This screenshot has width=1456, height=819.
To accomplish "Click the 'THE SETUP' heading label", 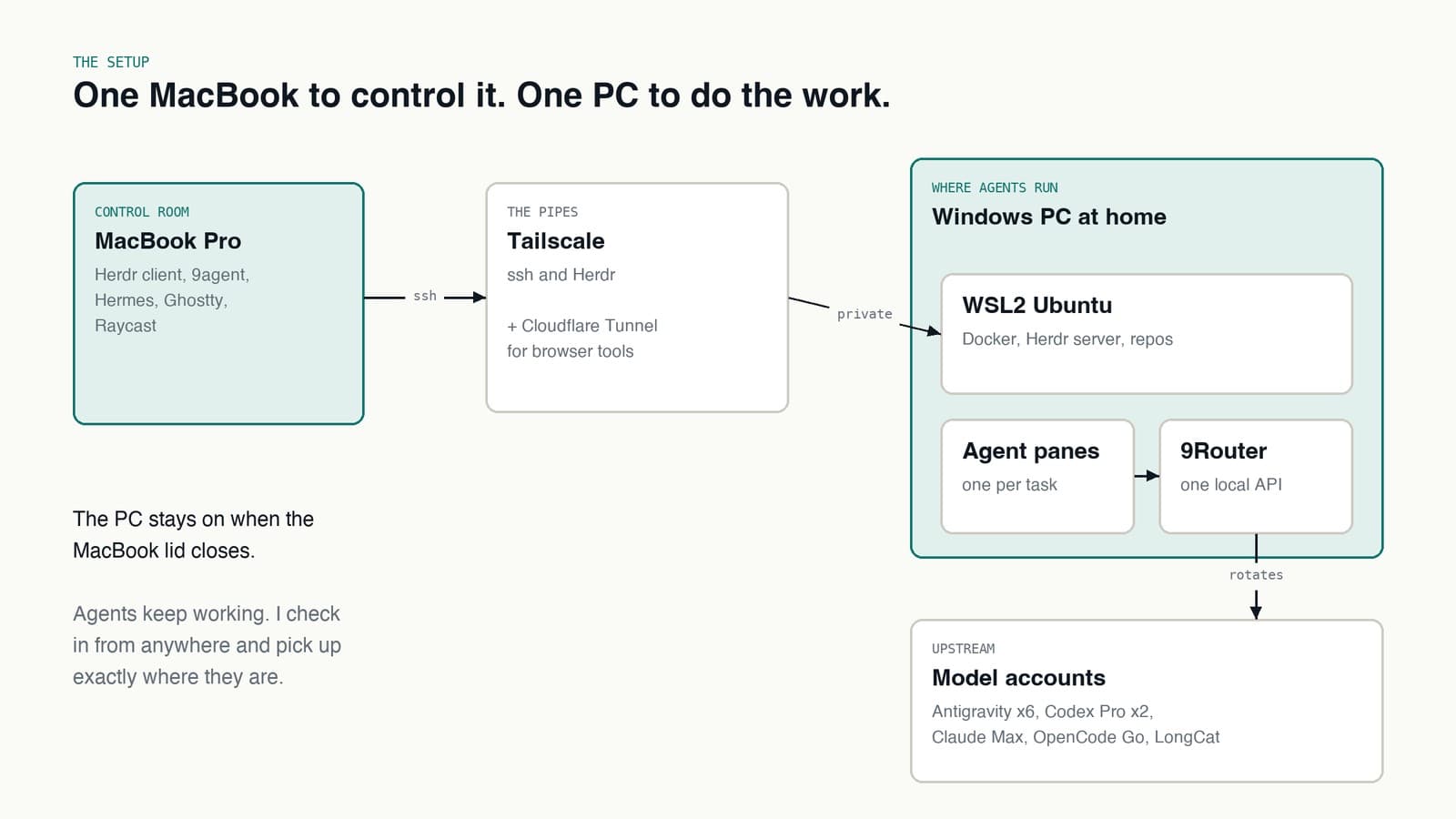I will pyautogui.click(x=111, y=62).
